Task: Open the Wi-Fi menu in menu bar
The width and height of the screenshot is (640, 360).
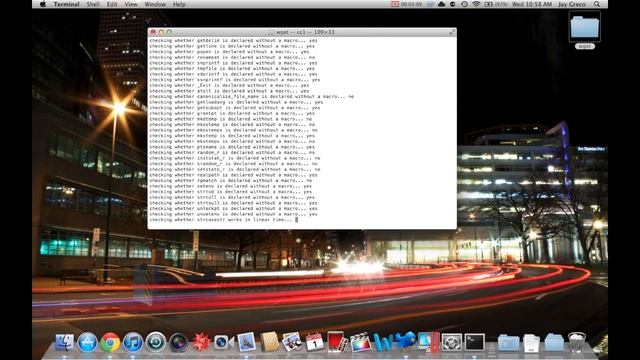Action: (x=476, y=4)
